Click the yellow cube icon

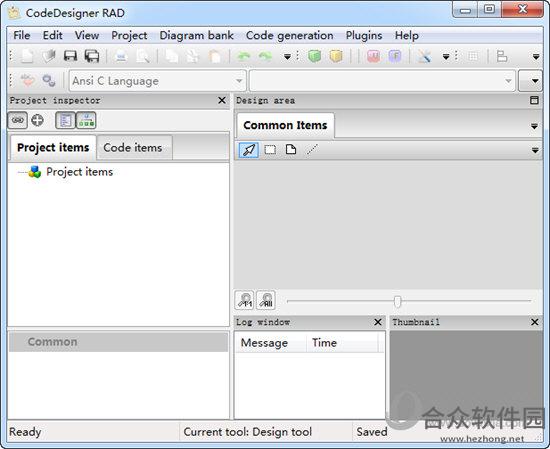(336, 56)
